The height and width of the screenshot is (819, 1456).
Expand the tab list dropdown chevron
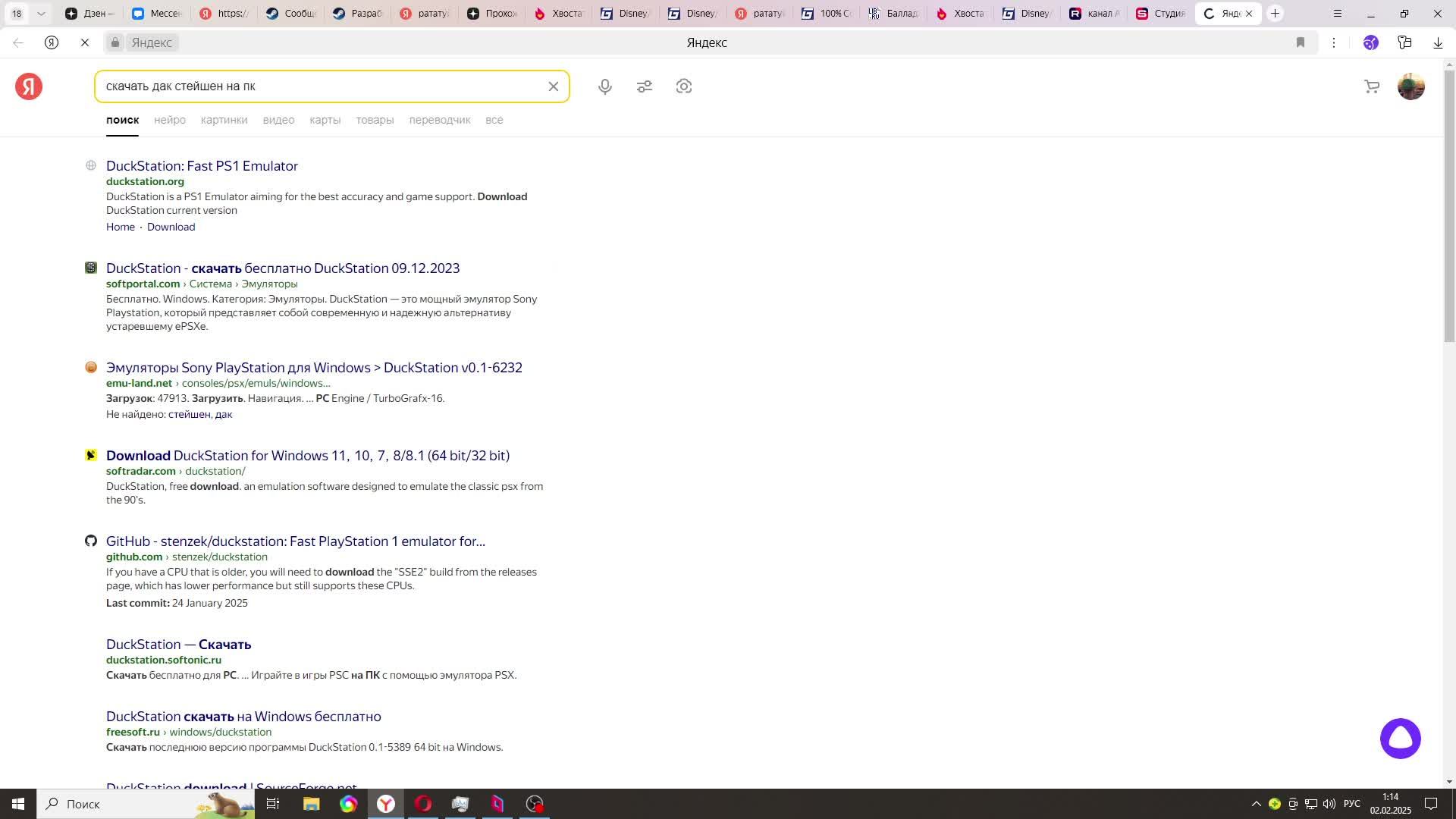coord(41,13)
